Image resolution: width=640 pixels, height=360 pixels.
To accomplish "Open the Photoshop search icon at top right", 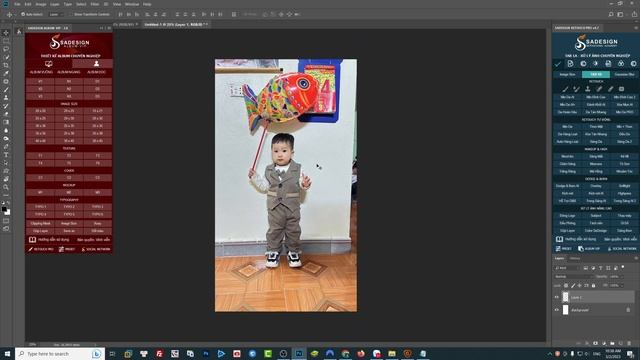I will tap(611, 14).
